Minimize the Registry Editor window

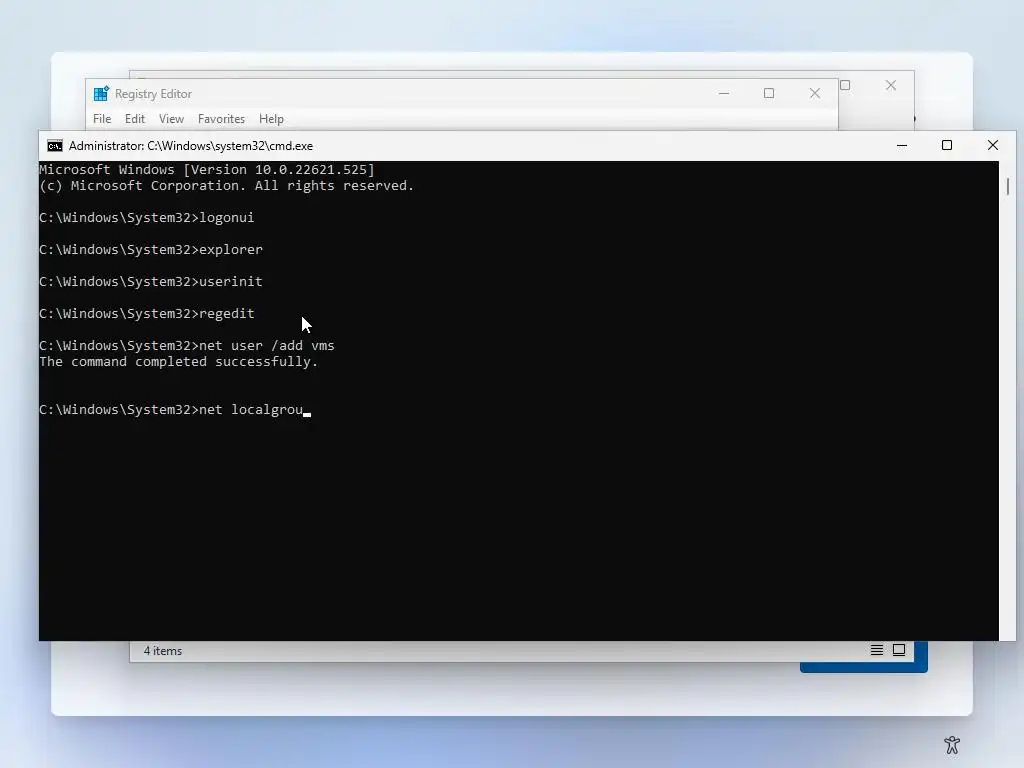[724, 93]
